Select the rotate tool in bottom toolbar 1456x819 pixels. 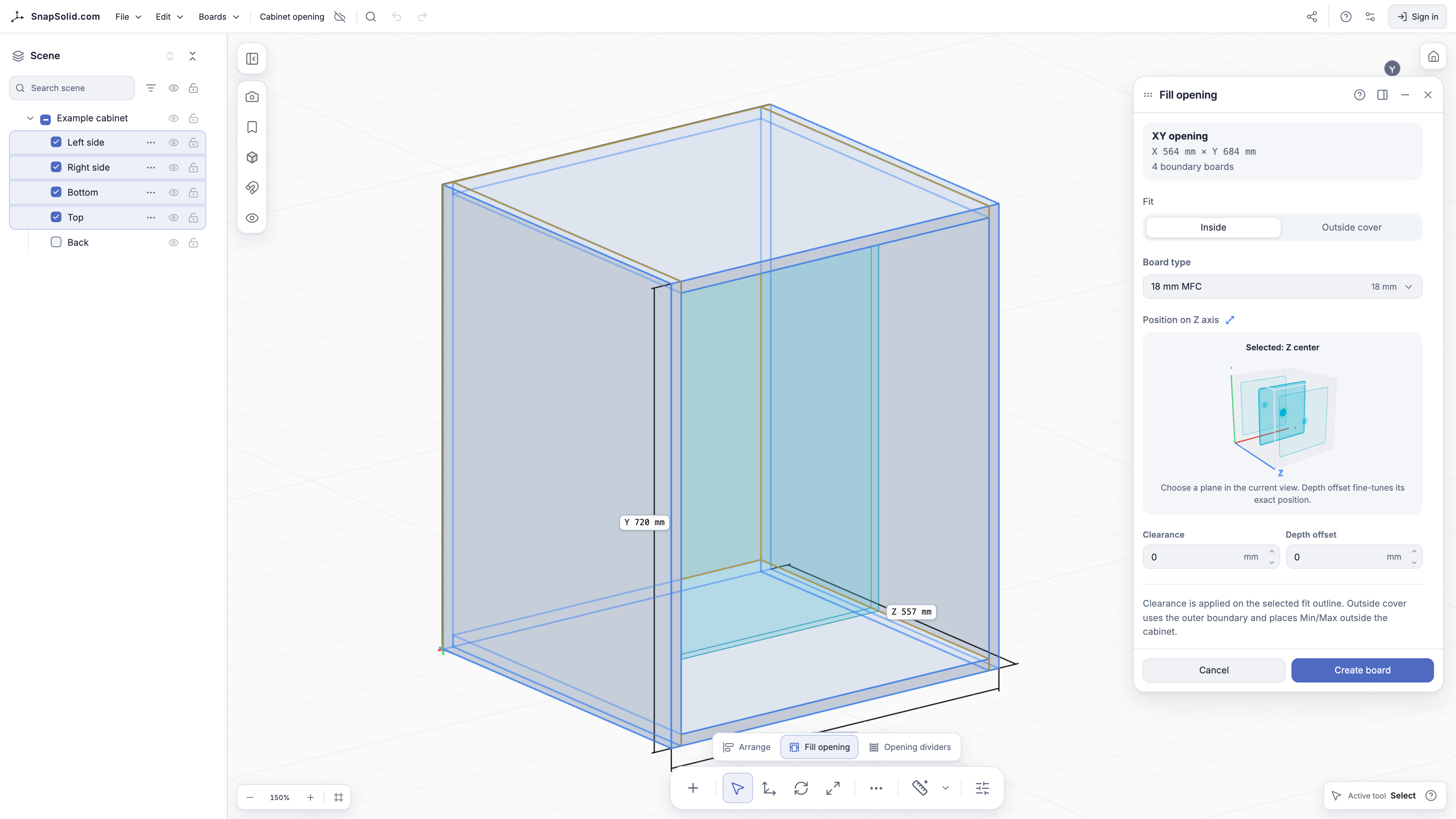coord(801,788)
